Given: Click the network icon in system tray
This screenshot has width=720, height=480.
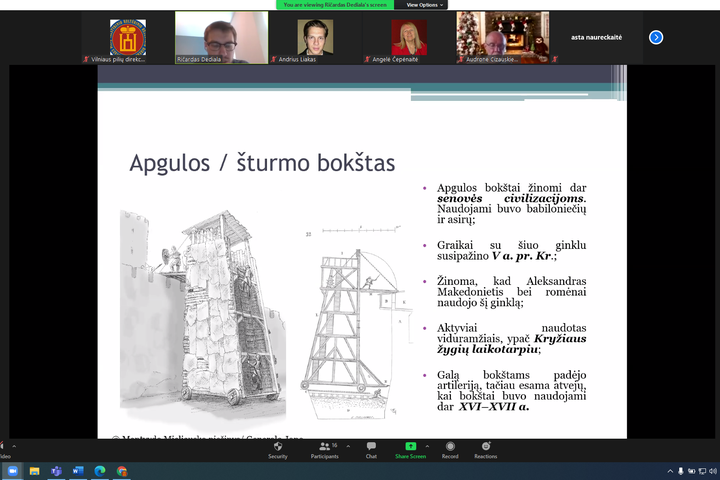Looking at the screenshot, I should 702,471.
